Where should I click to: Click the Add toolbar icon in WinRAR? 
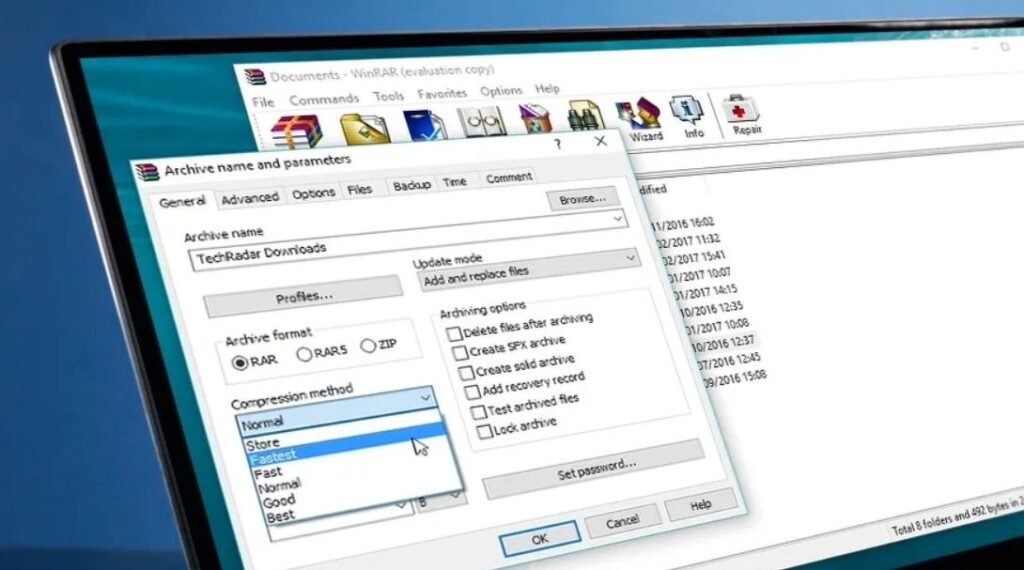[297, 131]
